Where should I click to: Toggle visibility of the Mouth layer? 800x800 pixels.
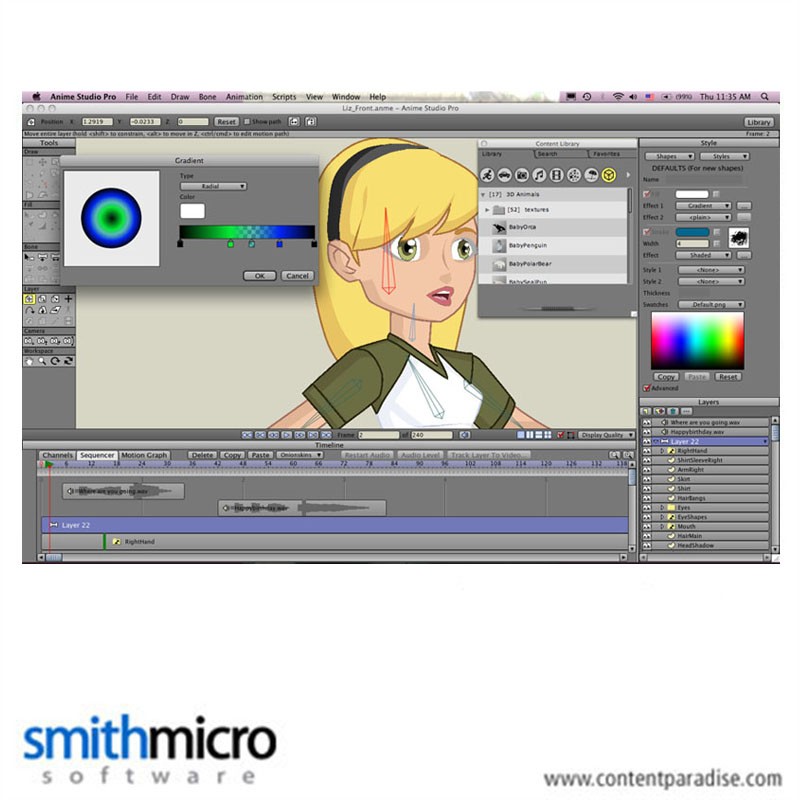click(647, 527)
